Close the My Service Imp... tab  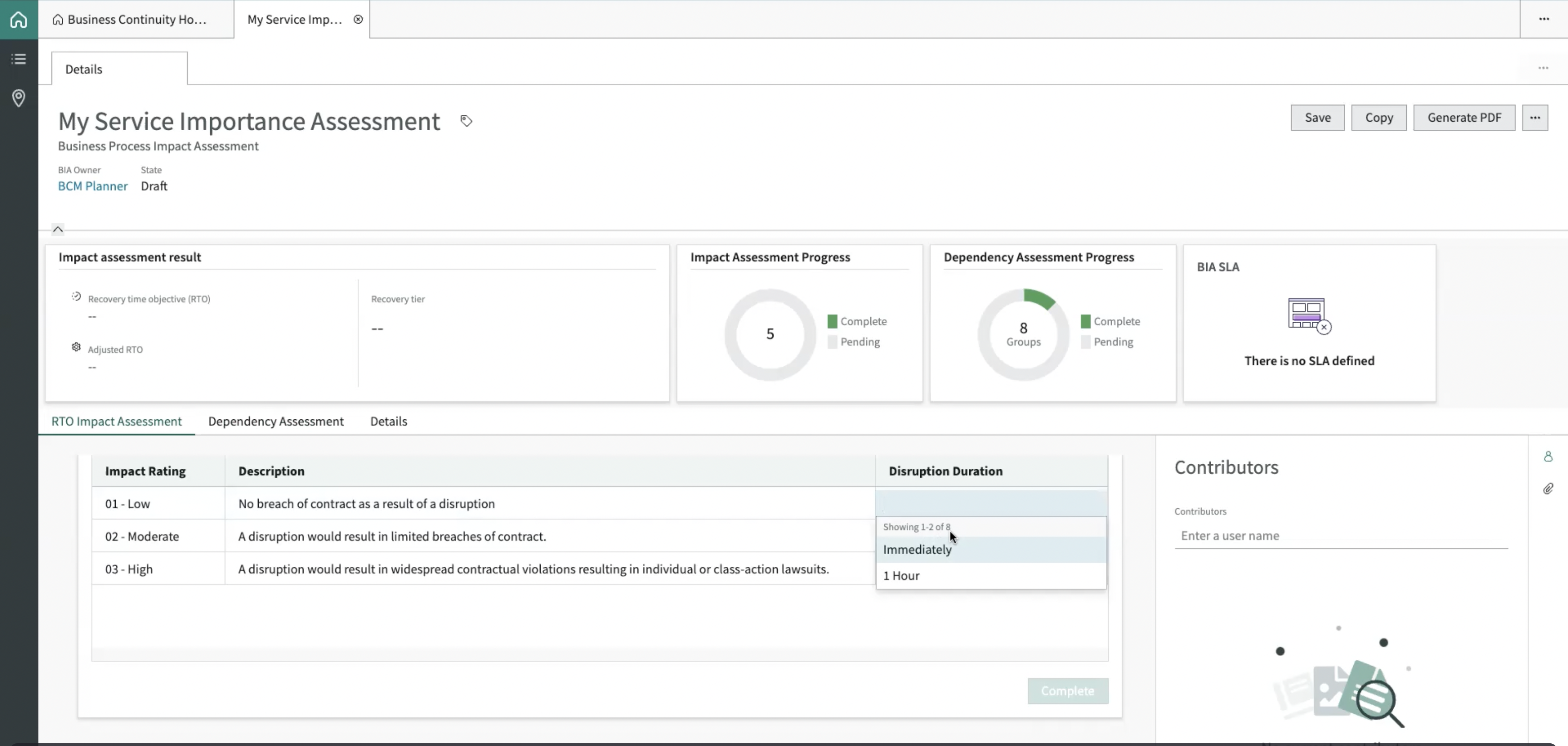pos(359,20)
